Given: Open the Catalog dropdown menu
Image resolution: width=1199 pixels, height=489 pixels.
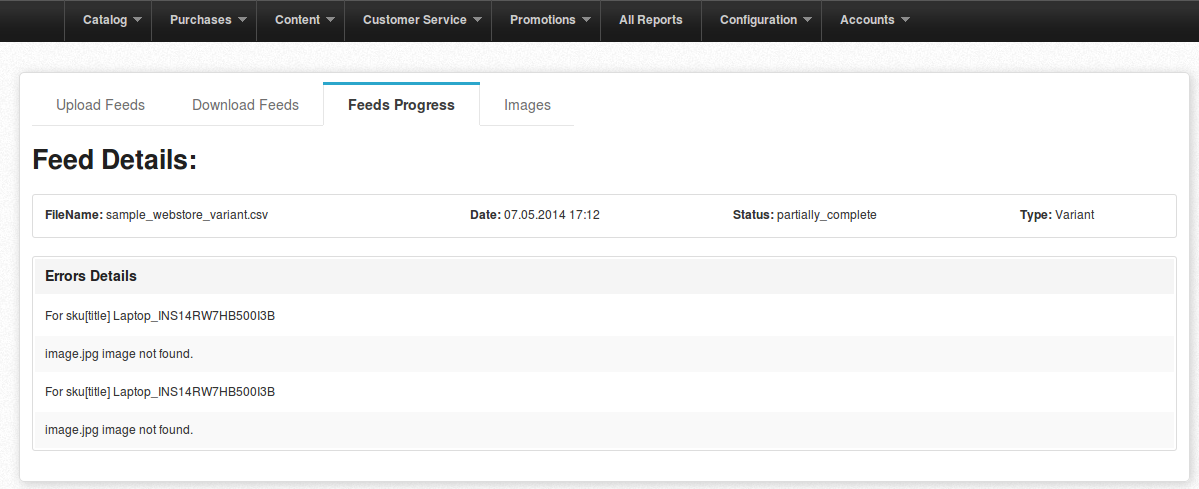Looking at the screenshot, I should pyautogui.click(x=112, y=21).
